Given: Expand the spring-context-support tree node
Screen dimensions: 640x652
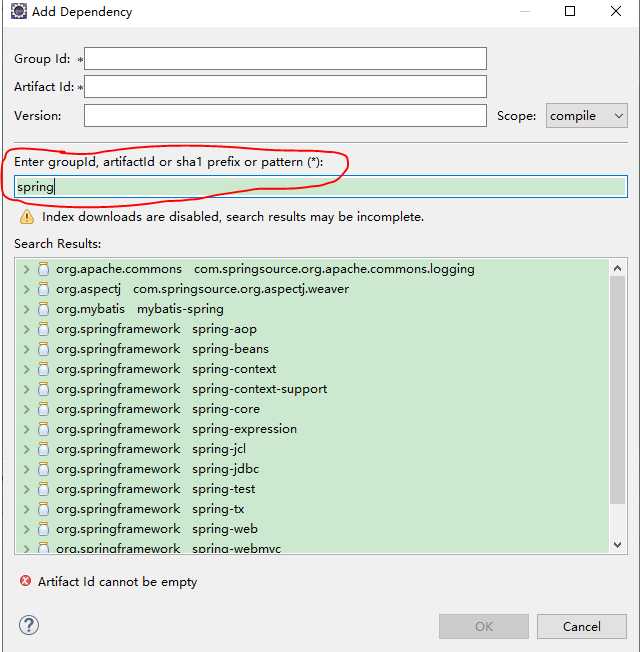Looking at the screenshot, I should 27,389.
